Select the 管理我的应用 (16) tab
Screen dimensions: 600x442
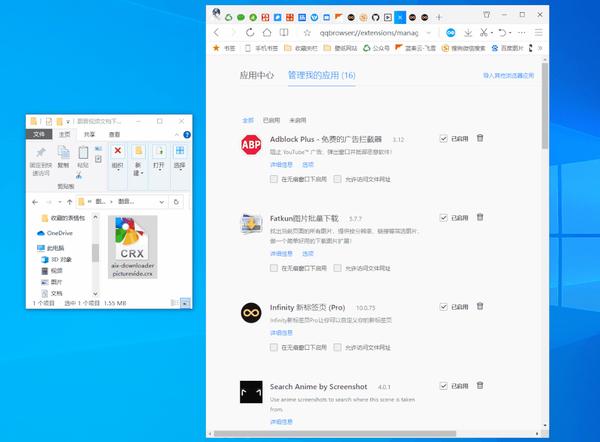click(322, 75)
